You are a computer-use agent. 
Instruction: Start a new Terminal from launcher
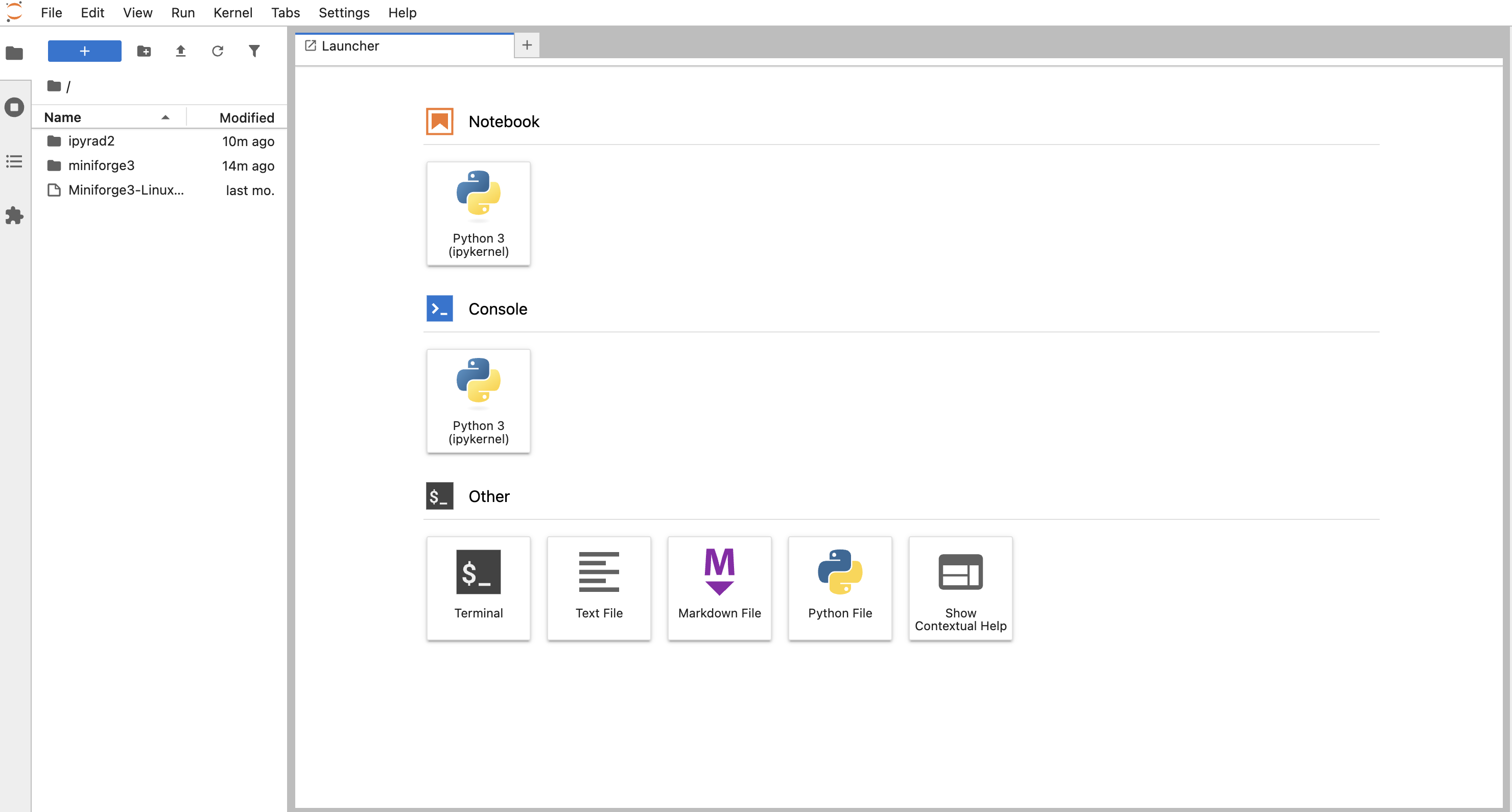478,588
